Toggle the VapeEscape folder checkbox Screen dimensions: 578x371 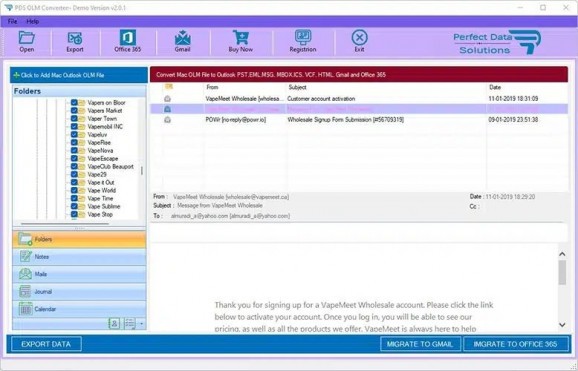pyautogui.click(x=74, y=159)
